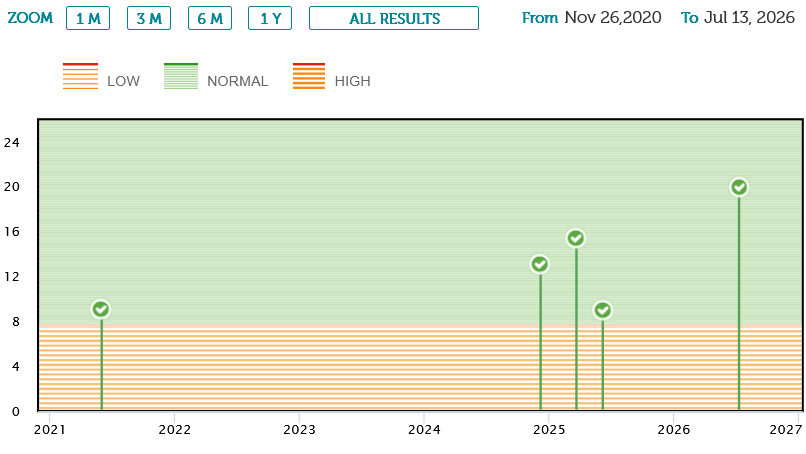This screenshot has width=806, height=454.
Task: Click the HIGH range legend swatch
Action: click(x=309, y=76)
